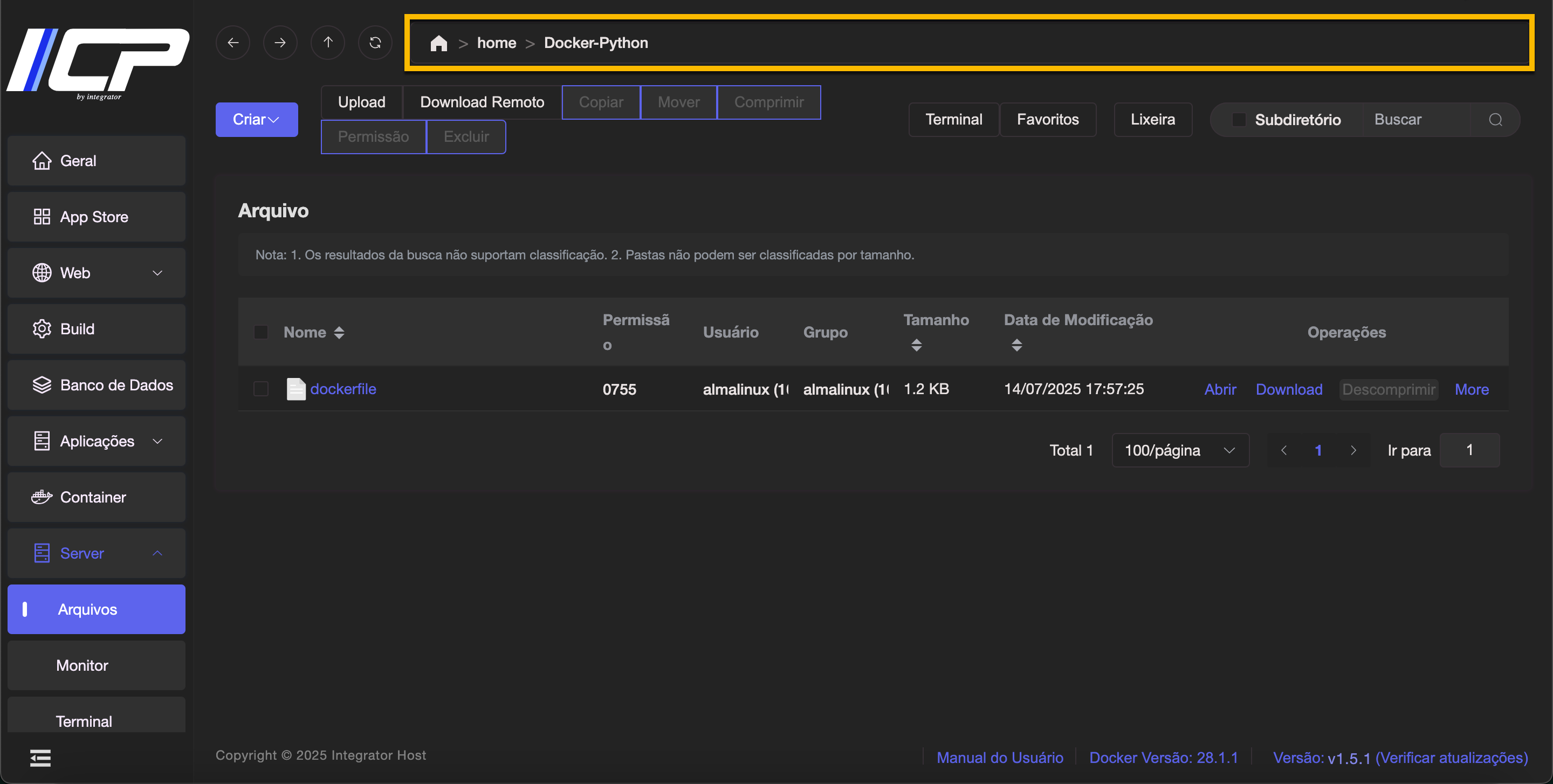Click the Upload button

(361, 102)
